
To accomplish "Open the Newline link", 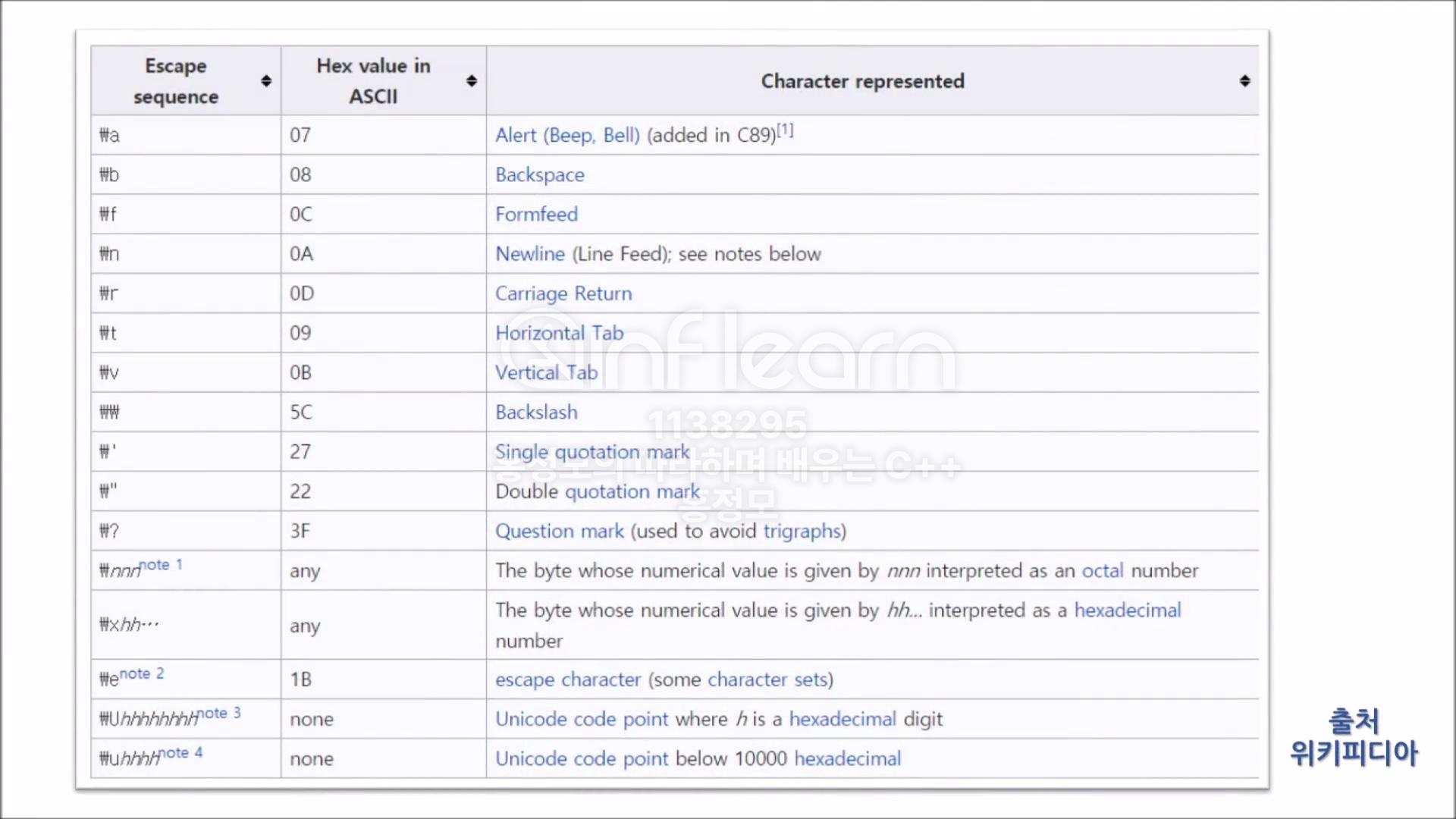I will click(529, 254).
